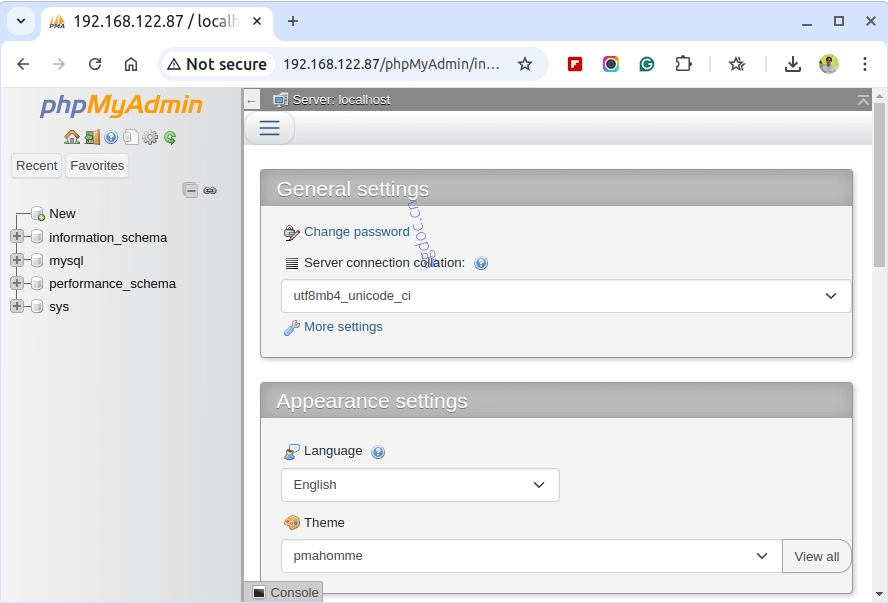The width and height of the screenshot is (888, 603).
Task: Click help icon beside Server connection collation
Action: click(x=481, y=263)
